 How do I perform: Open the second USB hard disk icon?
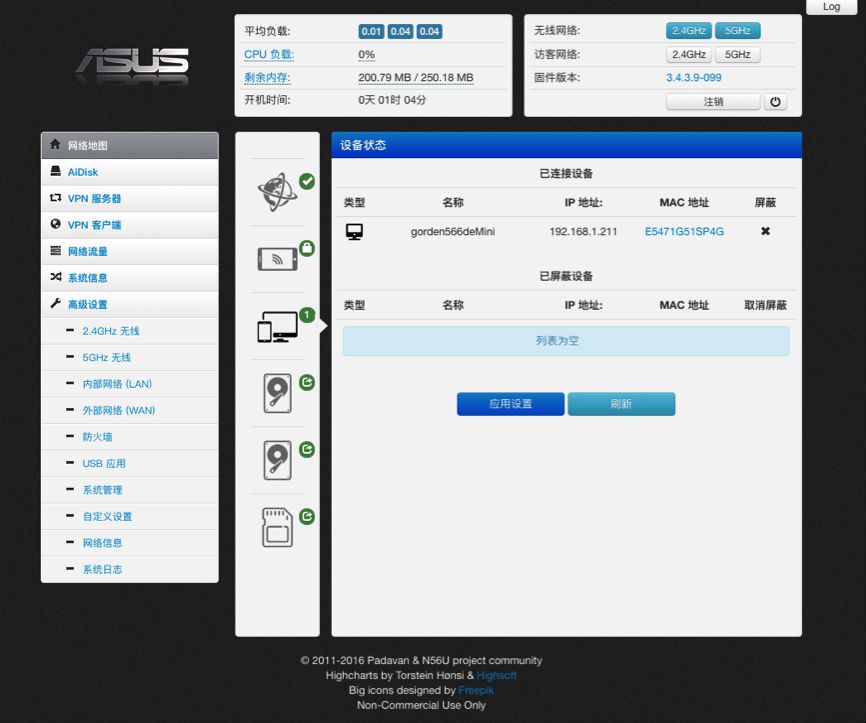coord(277,460)
